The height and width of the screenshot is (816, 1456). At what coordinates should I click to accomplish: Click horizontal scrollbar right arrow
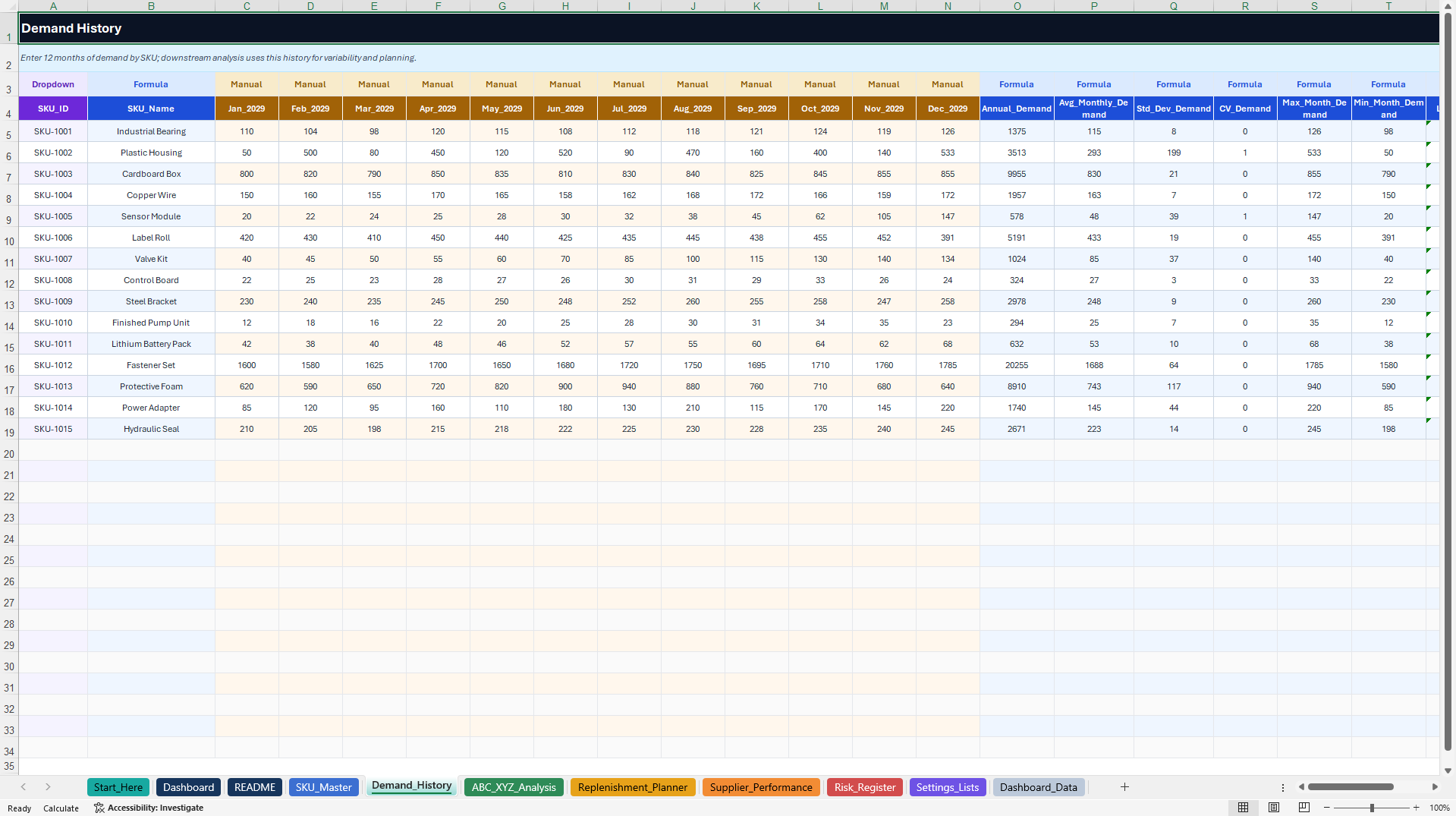(1435, 787)
